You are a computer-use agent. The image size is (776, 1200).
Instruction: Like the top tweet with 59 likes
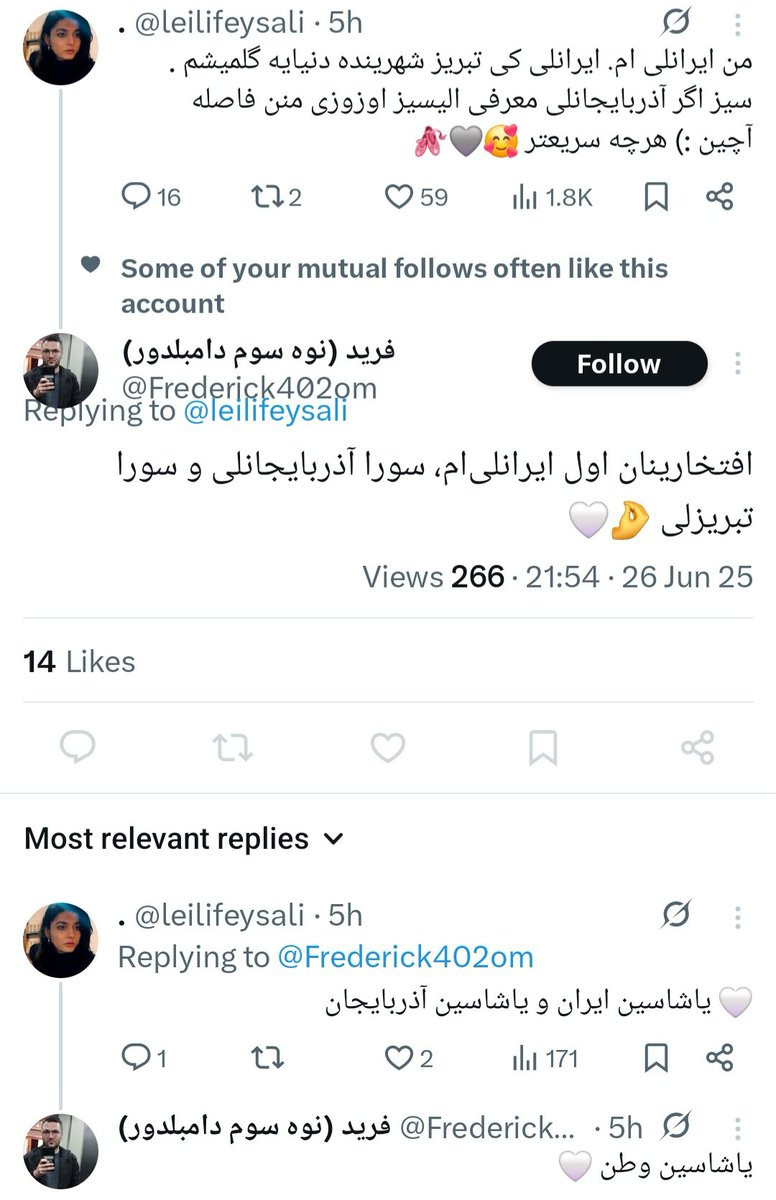click(x=417, y=197)
